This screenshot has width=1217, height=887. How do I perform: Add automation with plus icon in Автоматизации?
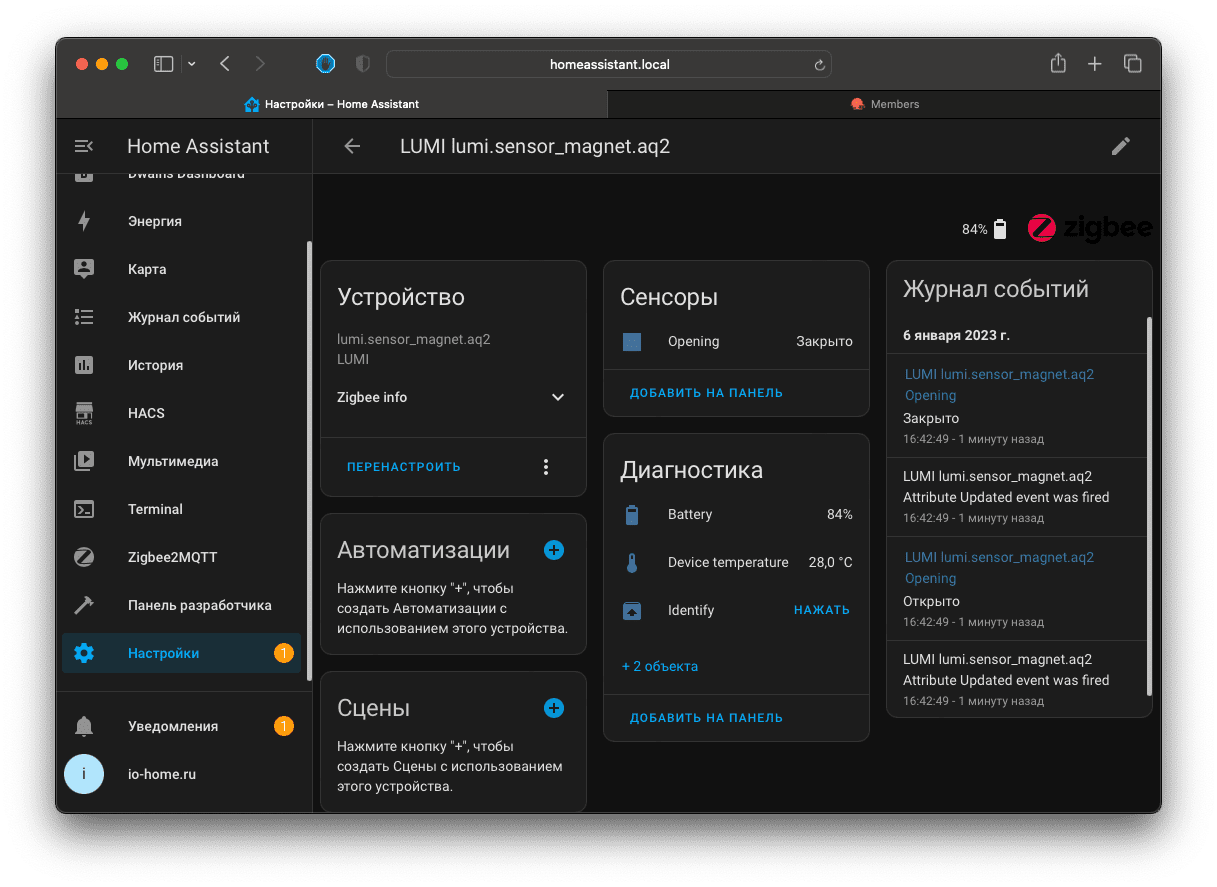[x=554, y=550]
